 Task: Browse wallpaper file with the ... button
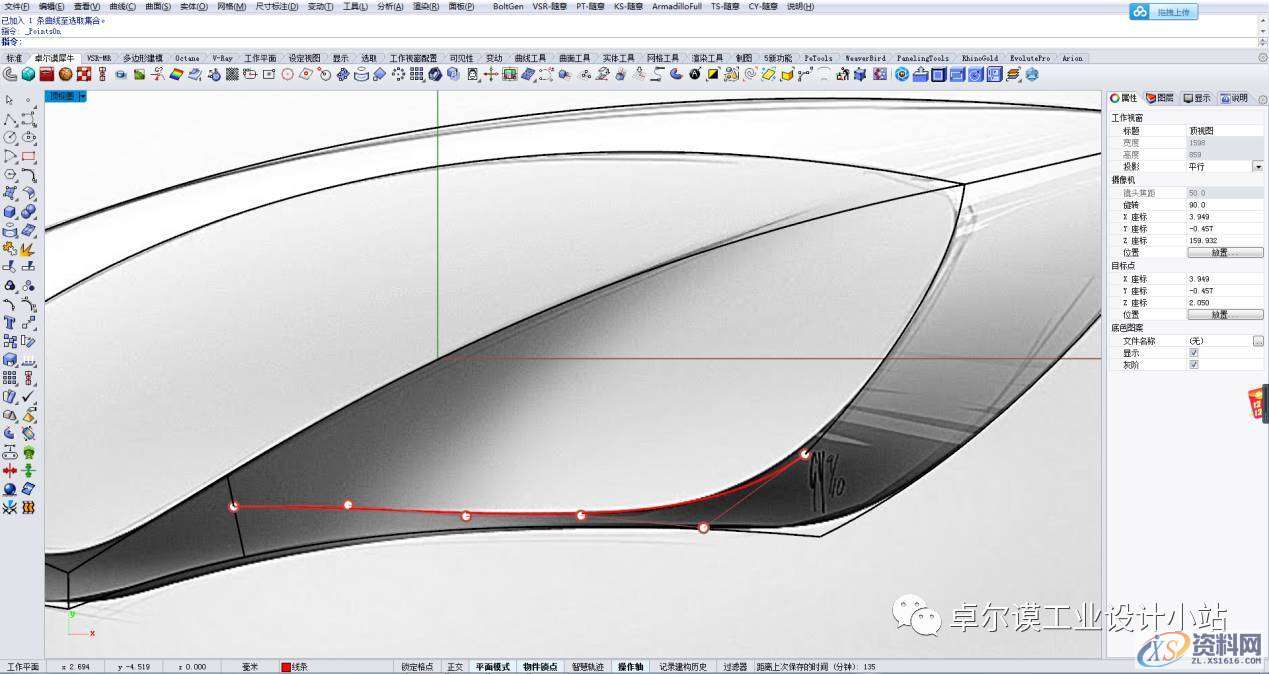(1257, 341)
